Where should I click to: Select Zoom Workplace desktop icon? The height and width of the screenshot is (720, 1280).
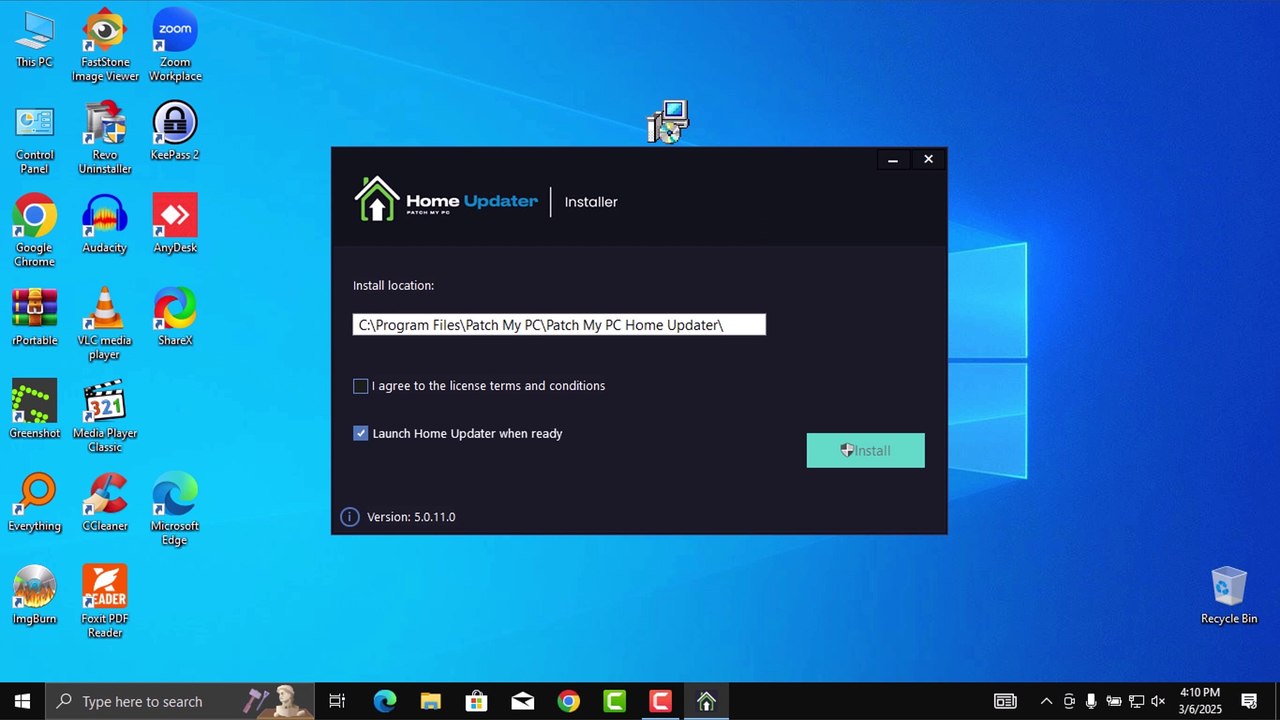(x=175, y=45)
